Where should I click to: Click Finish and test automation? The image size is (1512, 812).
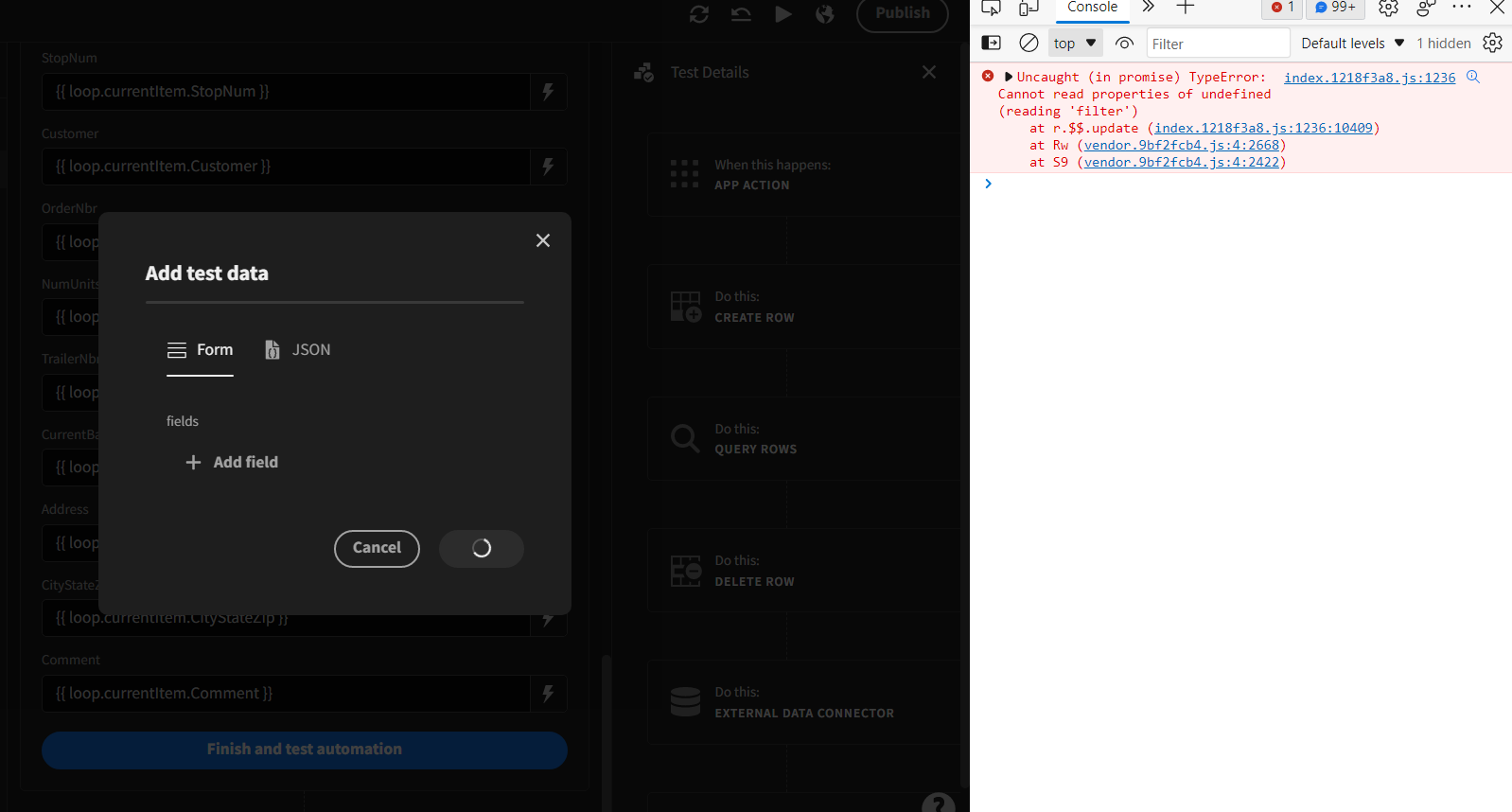305,750
